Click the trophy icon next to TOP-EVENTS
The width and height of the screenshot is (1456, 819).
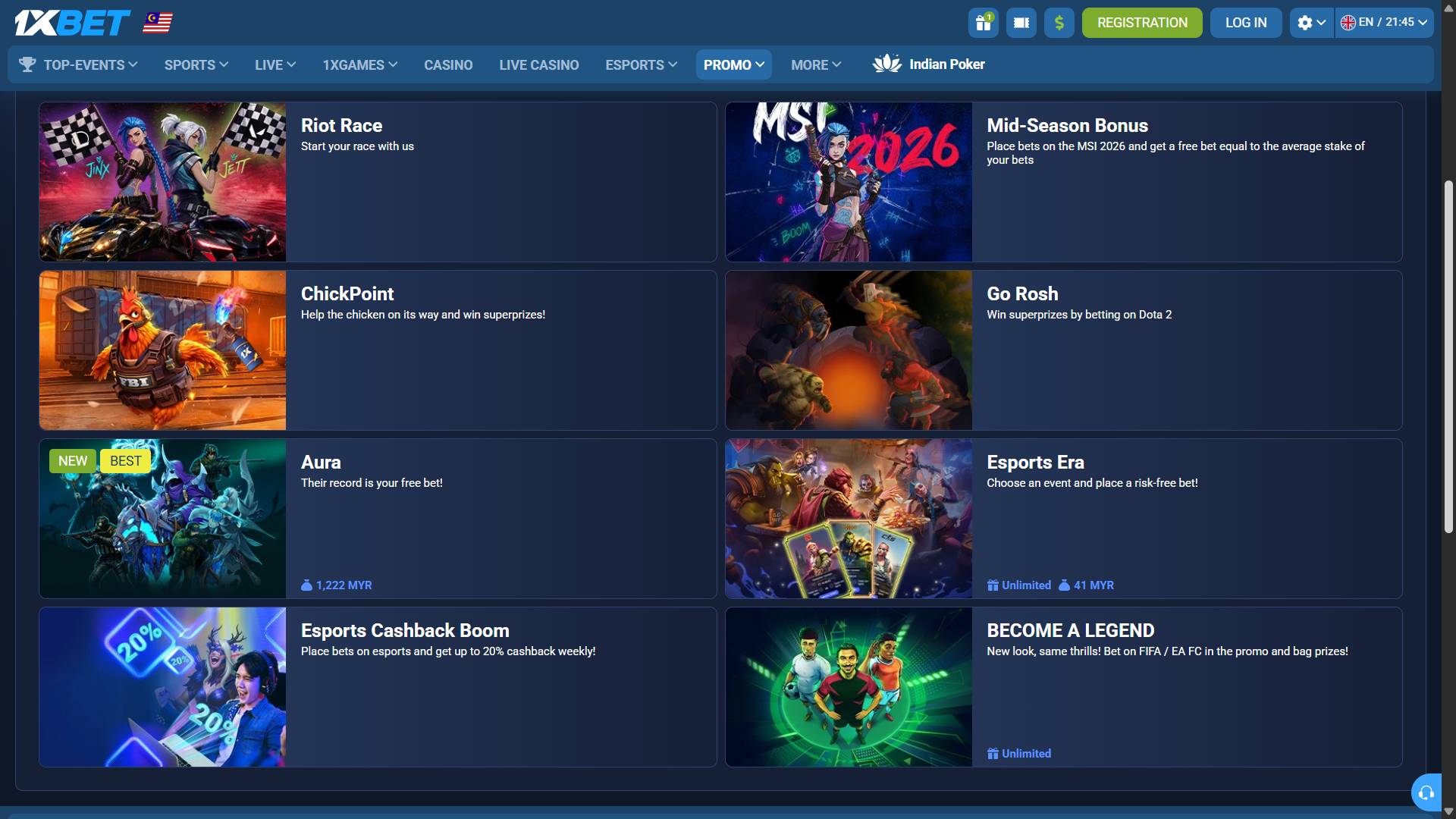click(x=27, y=64)
